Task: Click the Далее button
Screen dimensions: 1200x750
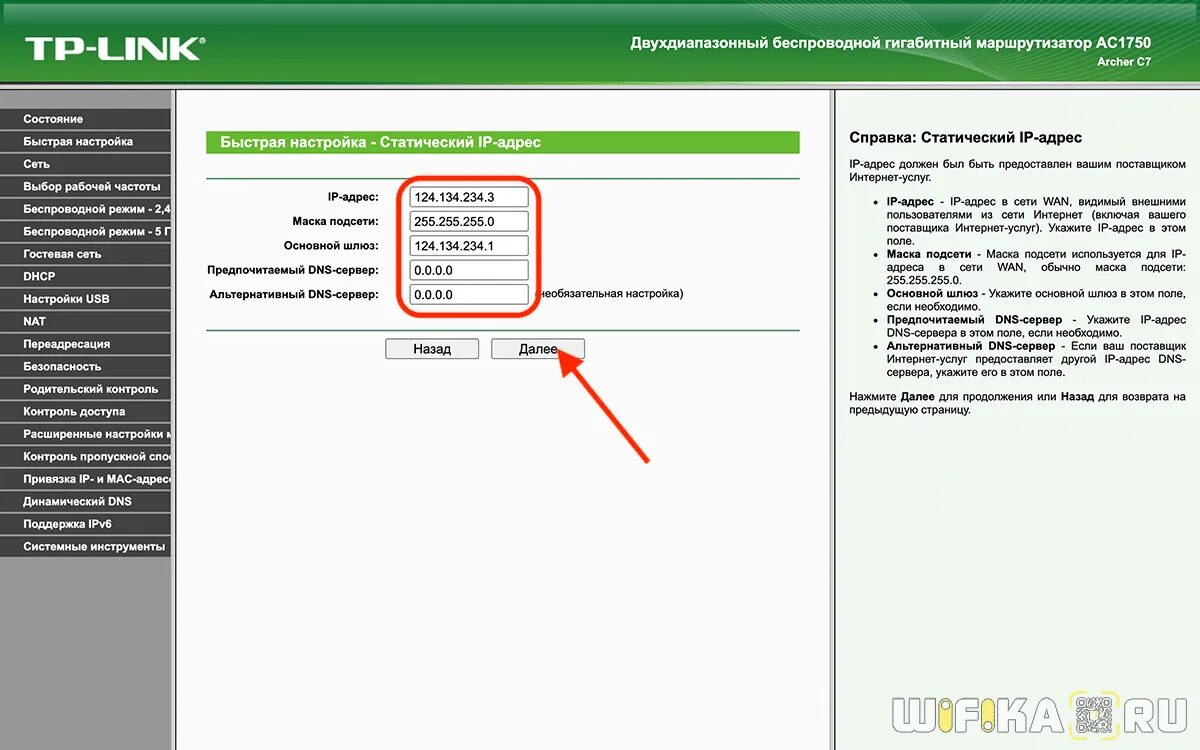Action: [x=538, y=349]
